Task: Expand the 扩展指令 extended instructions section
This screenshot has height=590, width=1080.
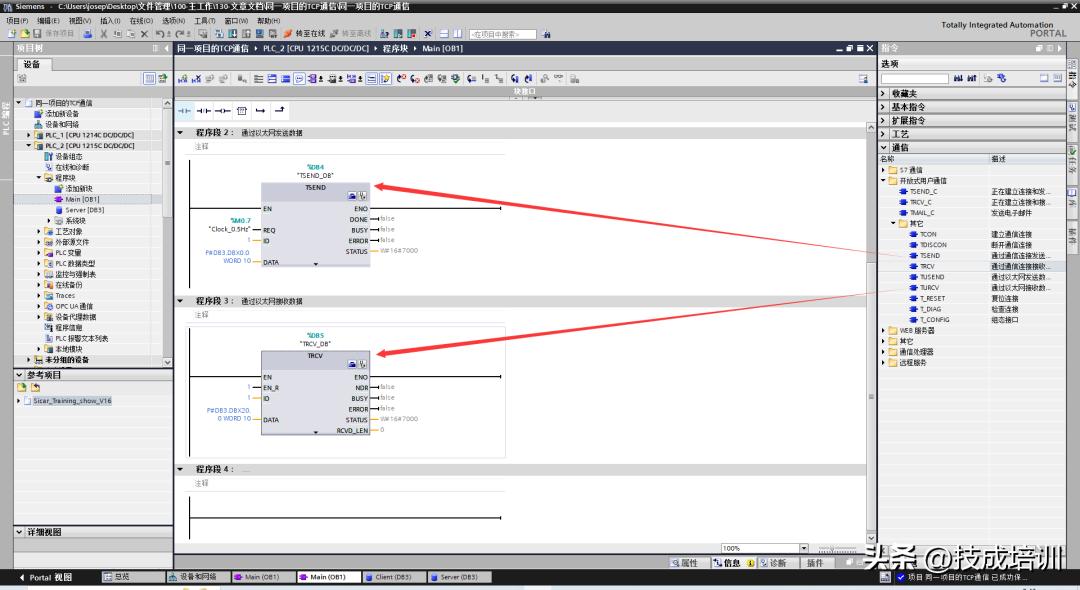Action: [x=883, y=120]
